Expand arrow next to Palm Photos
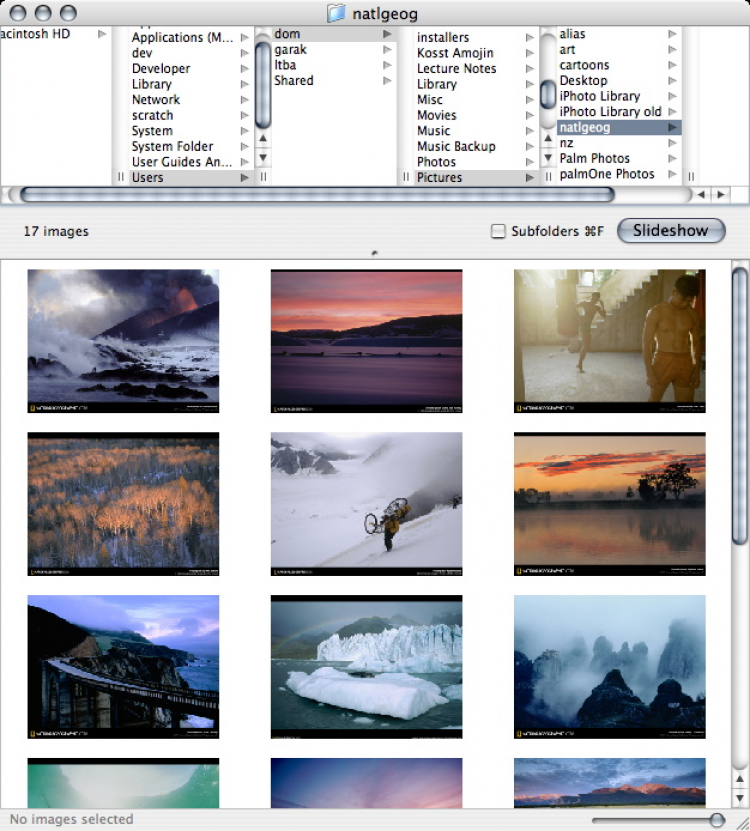The image size is (750, 831). coord(672,158)
